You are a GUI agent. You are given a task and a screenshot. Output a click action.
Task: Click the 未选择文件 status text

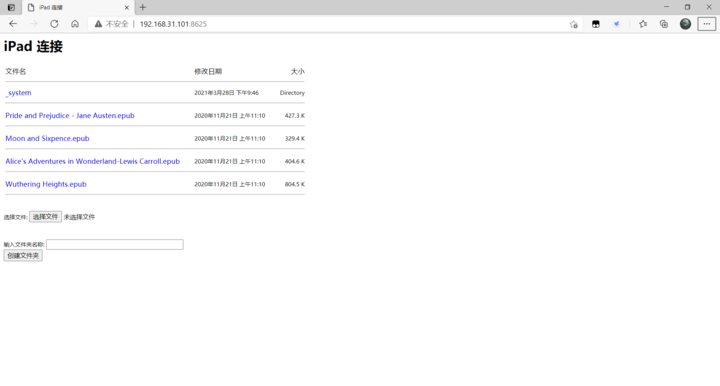coord(79,217)
